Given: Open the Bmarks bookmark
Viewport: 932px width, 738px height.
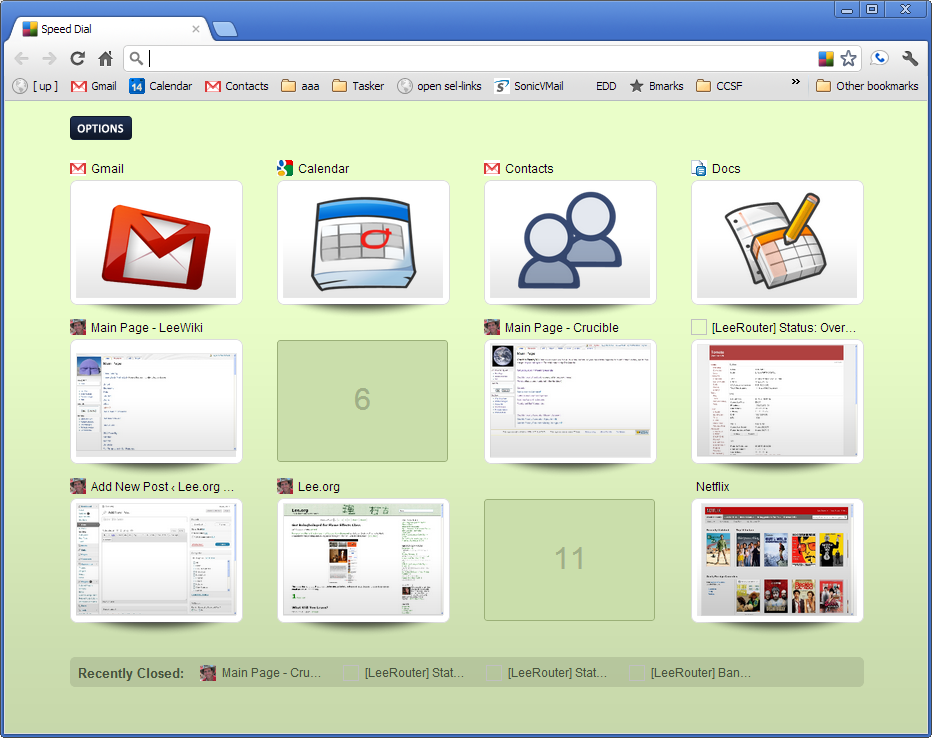Looking at the screenshot, I should (656, 86).
